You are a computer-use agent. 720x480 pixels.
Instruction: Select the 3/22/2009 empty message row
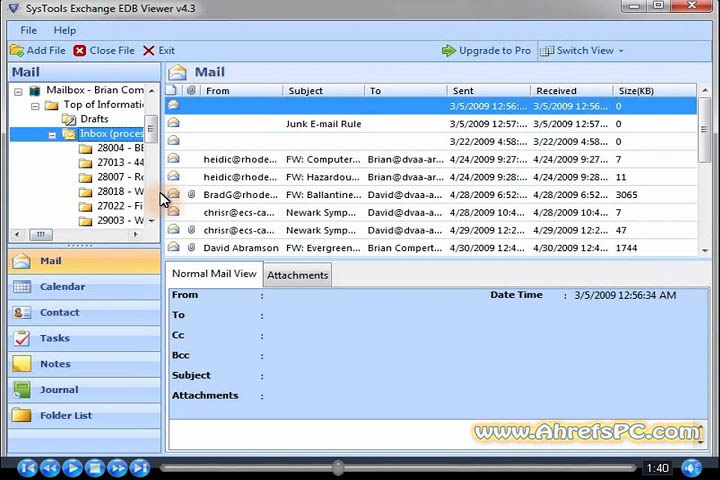coord(431,141)
